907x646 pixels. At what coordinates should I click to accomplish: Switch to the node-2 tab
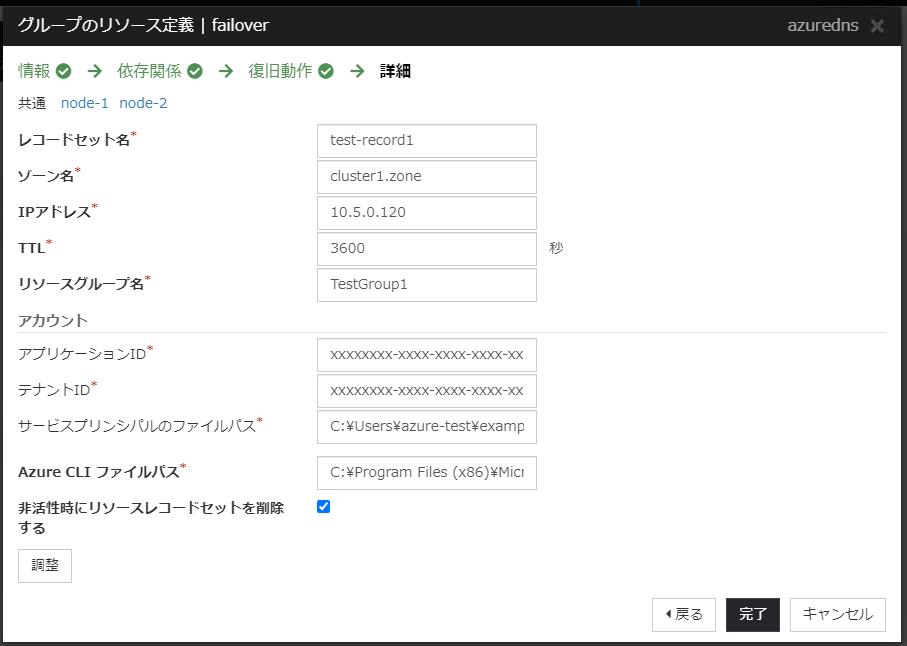[x=143, y=103]
